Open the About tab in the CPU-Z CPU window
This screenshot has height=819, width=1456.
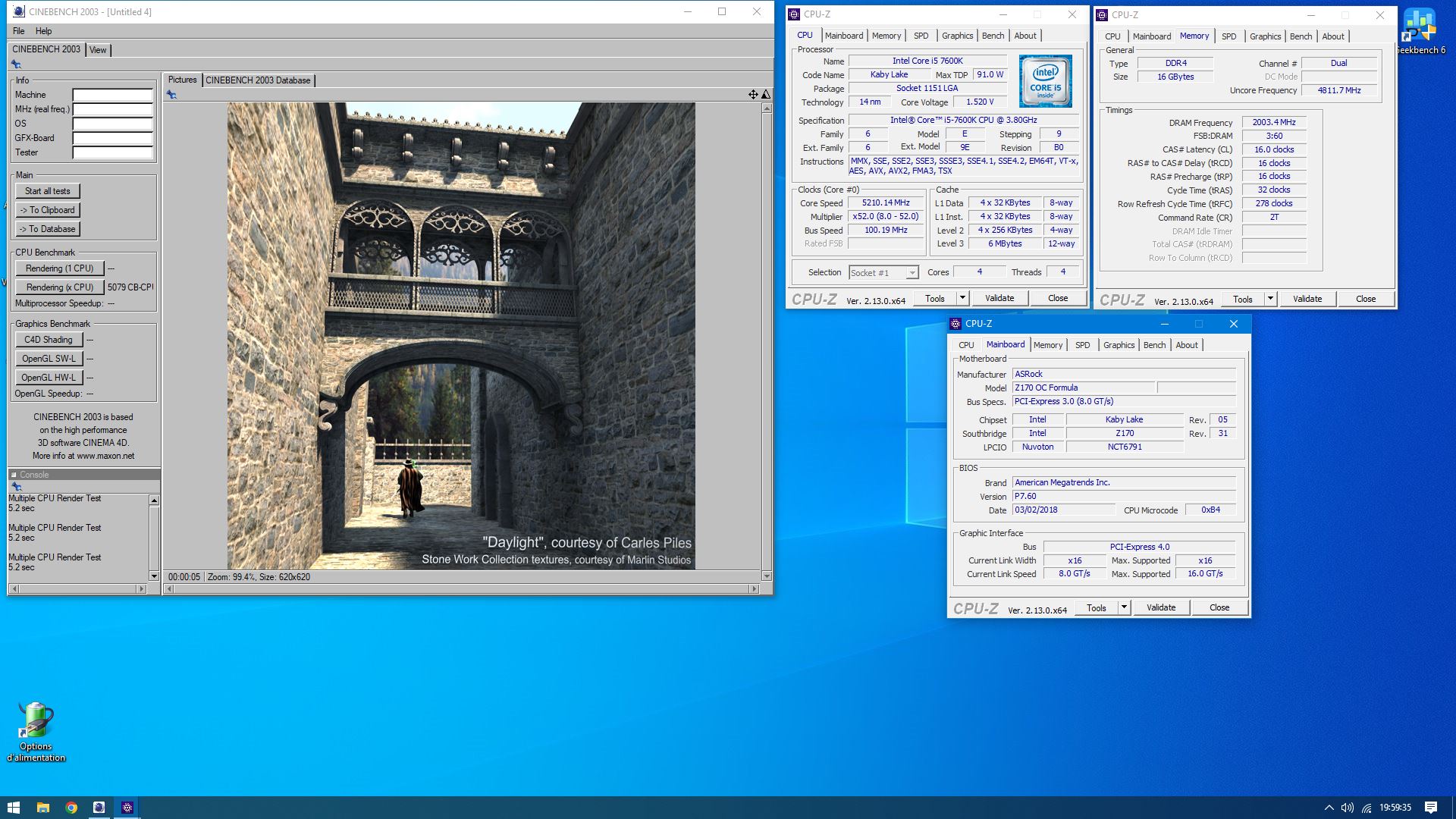1025,36
